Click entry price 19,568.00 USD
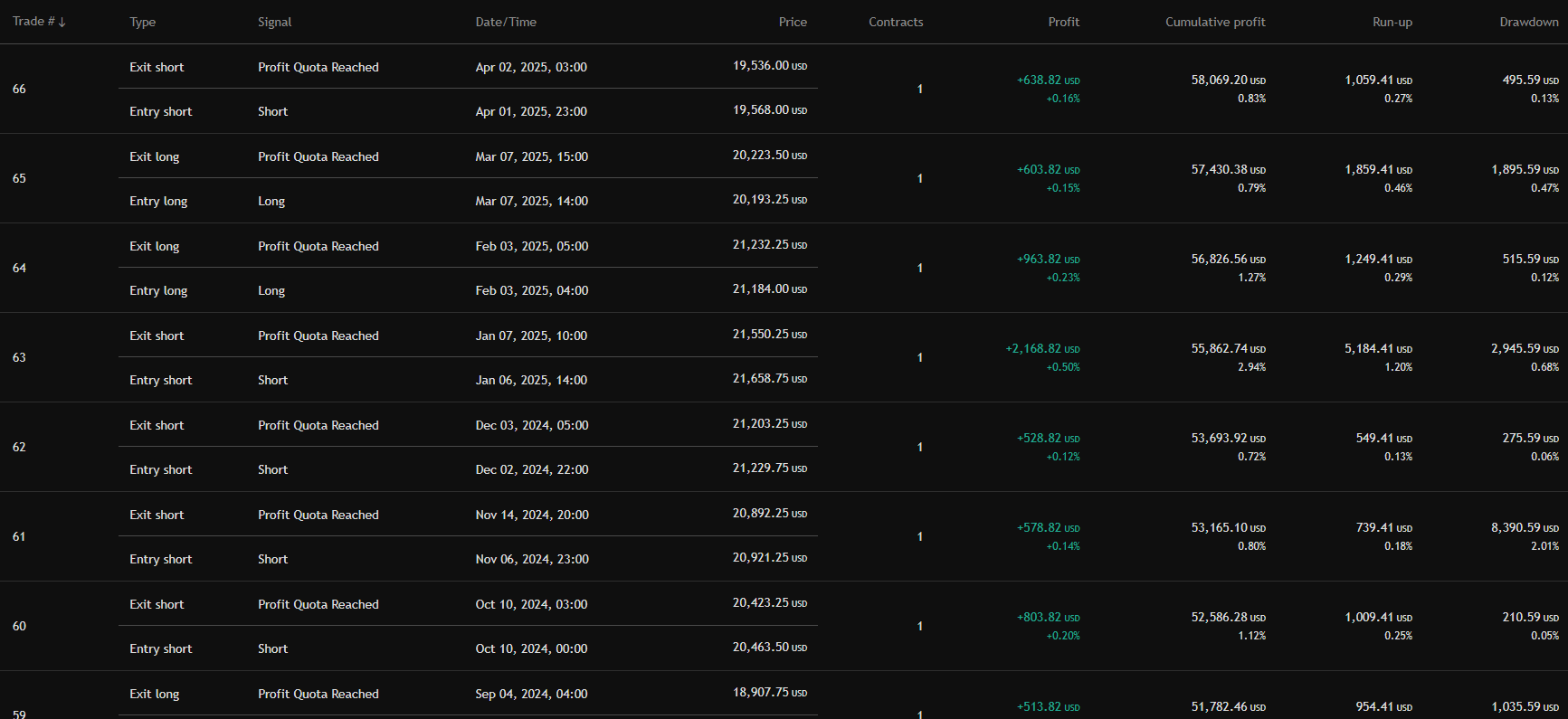1568x719 pixels. (x=770, y=109)
